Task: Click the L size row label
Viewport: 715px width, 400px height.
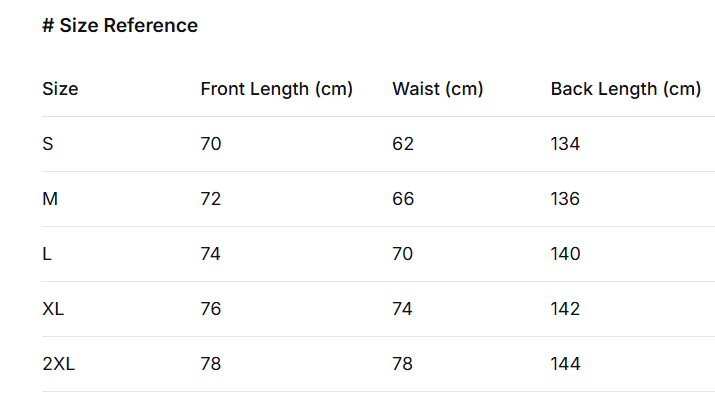Action: pos(47,254)
